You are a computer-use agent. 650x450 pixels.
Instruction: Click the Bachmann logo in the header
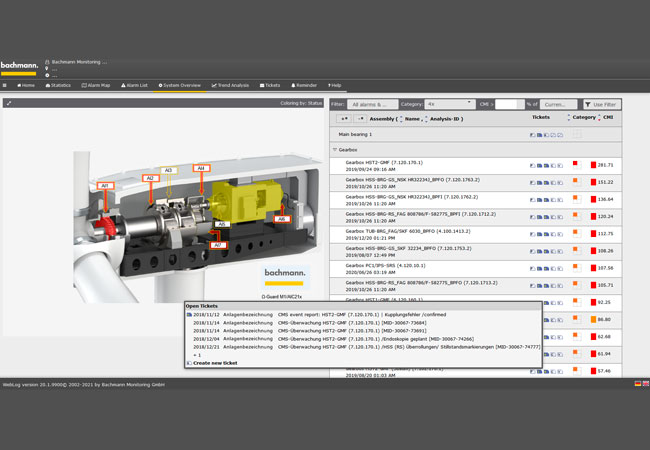(19, 68)
